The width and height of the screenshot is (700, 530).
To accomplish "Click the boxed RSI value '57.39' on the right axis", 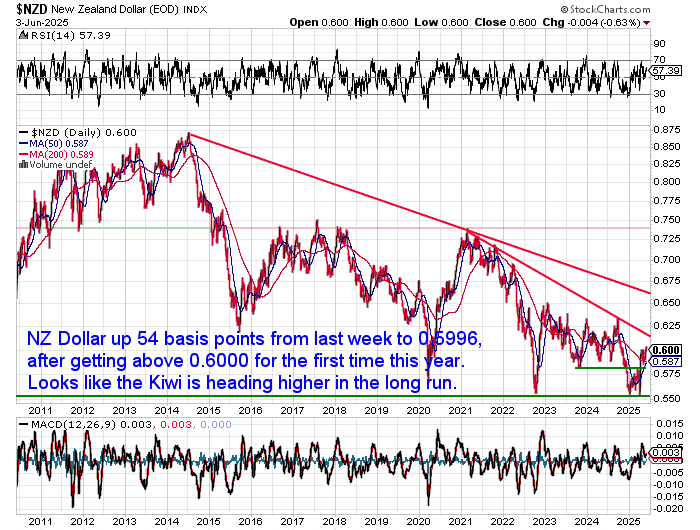I will pyautogui.click(x=666, y=71).
